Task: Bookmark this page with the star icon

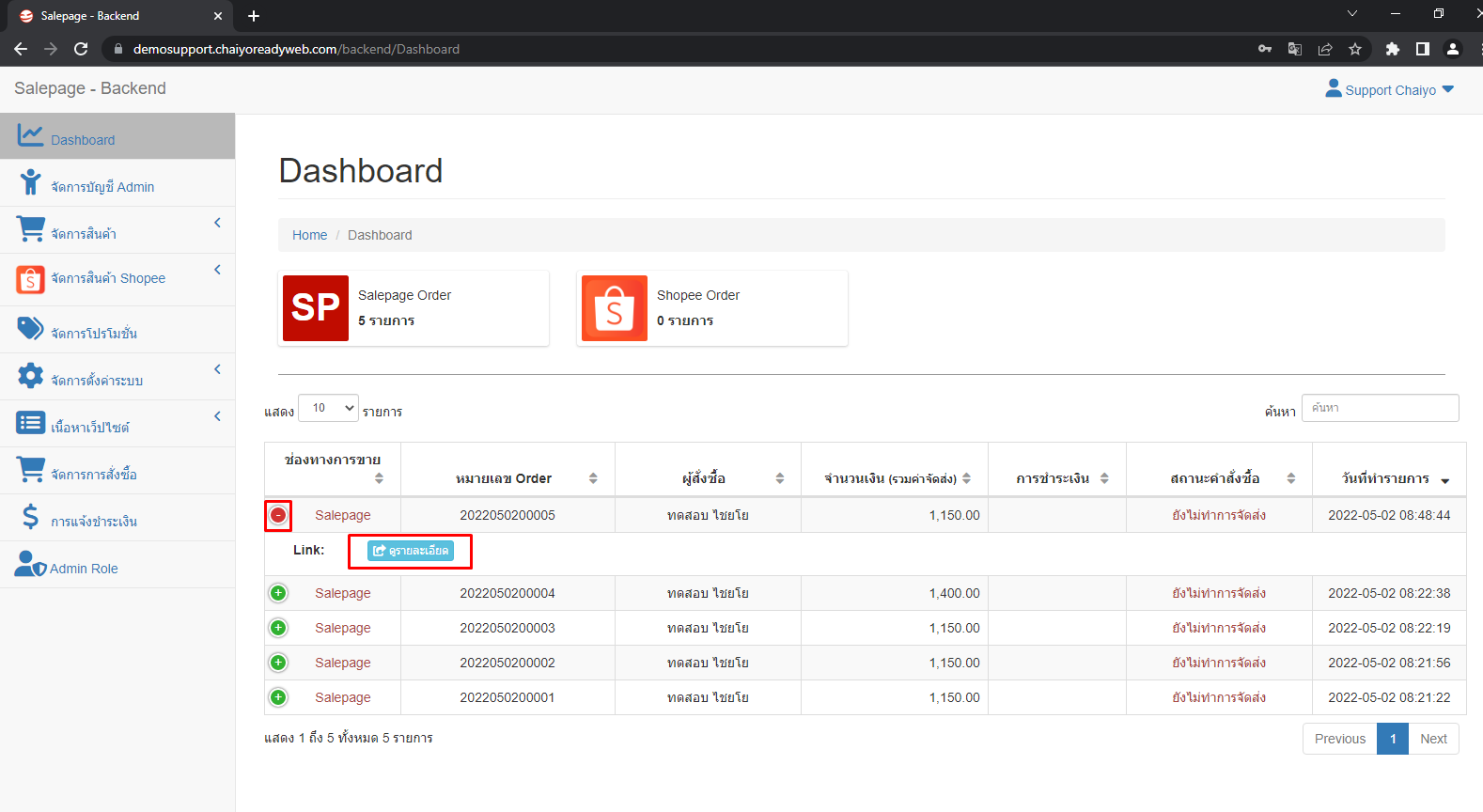Action: click(x=1355, y=49)
